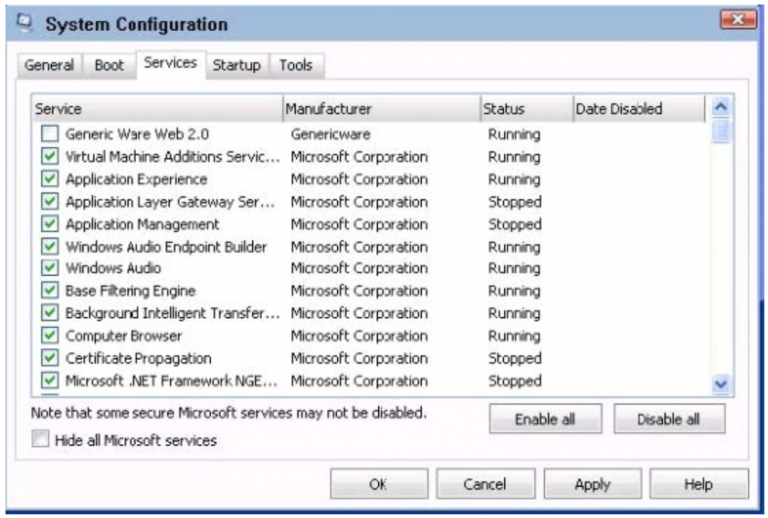The width and height of the screenshot is (768, 518).
Task: Sort by Manufacturer column header
Action: point(380,109)
